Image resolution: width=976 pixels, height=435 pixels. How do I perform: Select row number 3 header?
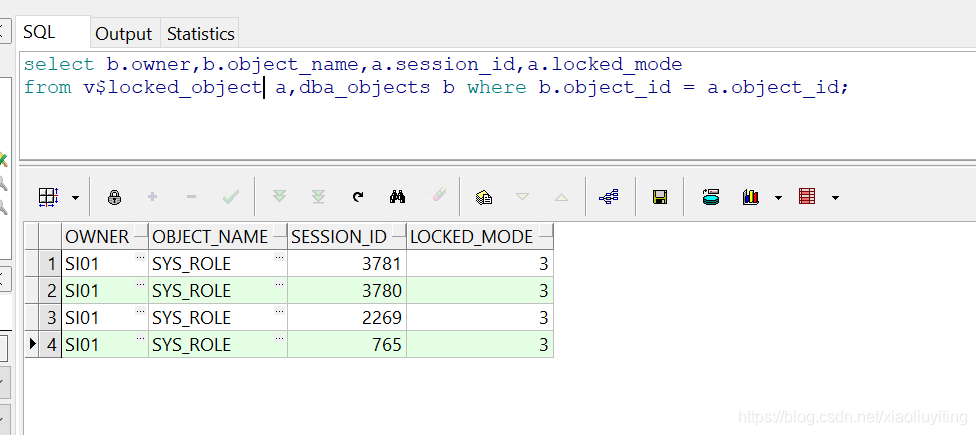(x=50, y=317)
